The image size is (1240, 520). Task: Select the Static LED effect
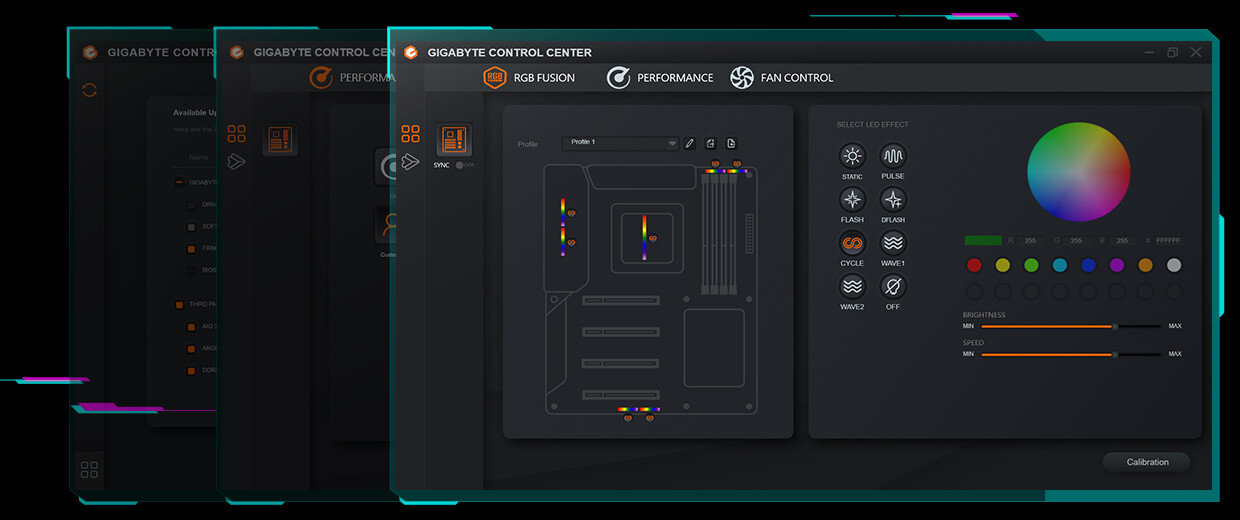coord(852,156)
